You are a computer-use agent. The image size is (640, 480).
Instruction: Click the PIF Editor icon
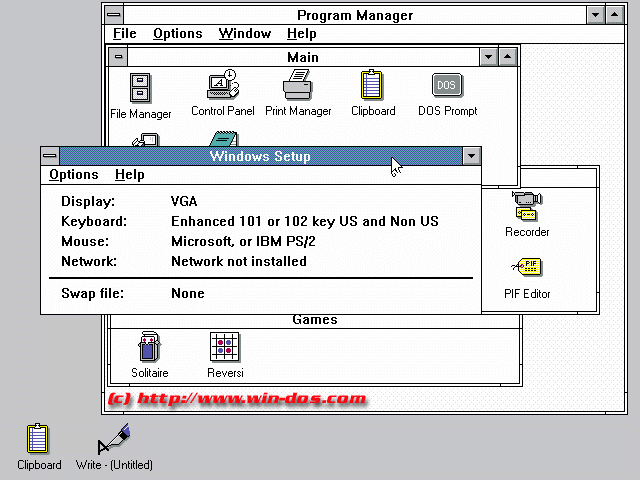(x=526, y=269)
